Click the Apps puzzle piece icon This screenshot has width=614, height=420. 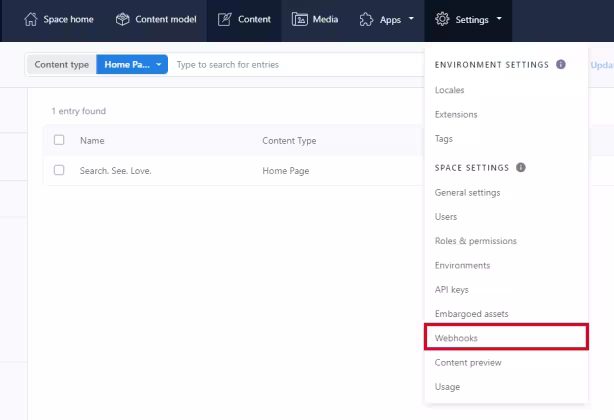[367, 19]
